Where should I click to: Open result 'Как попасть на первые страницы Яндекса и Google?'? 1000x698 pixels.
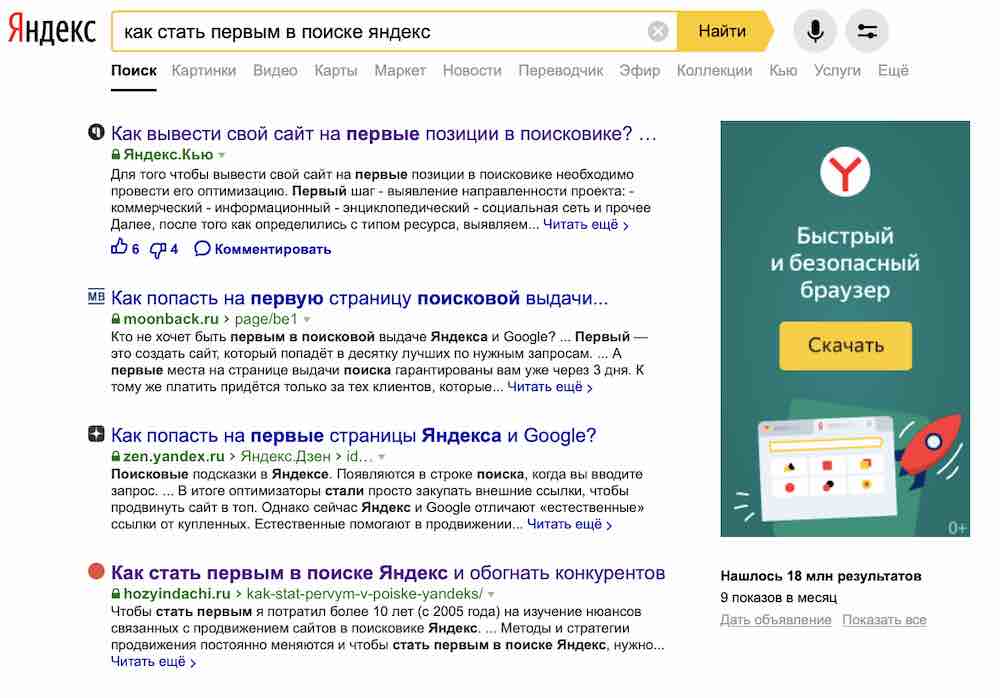coord(353,435)
